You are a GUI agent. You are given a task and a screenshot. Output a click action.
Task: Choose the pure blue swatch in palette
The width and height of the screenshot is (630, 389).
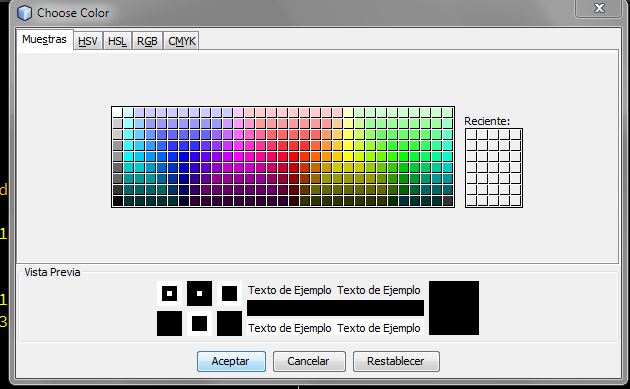coord(184,157)
